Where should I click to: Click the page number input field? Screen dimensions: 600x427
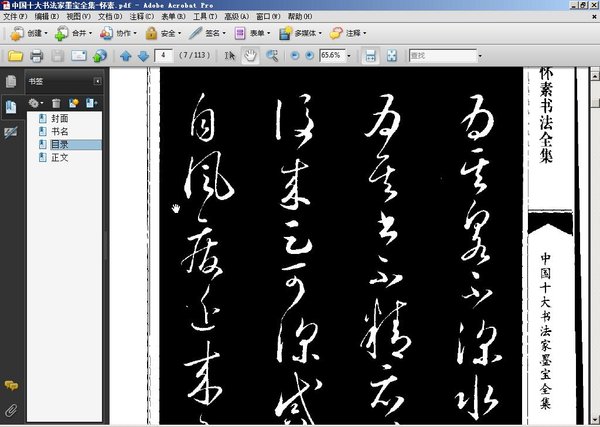[166, 55]
